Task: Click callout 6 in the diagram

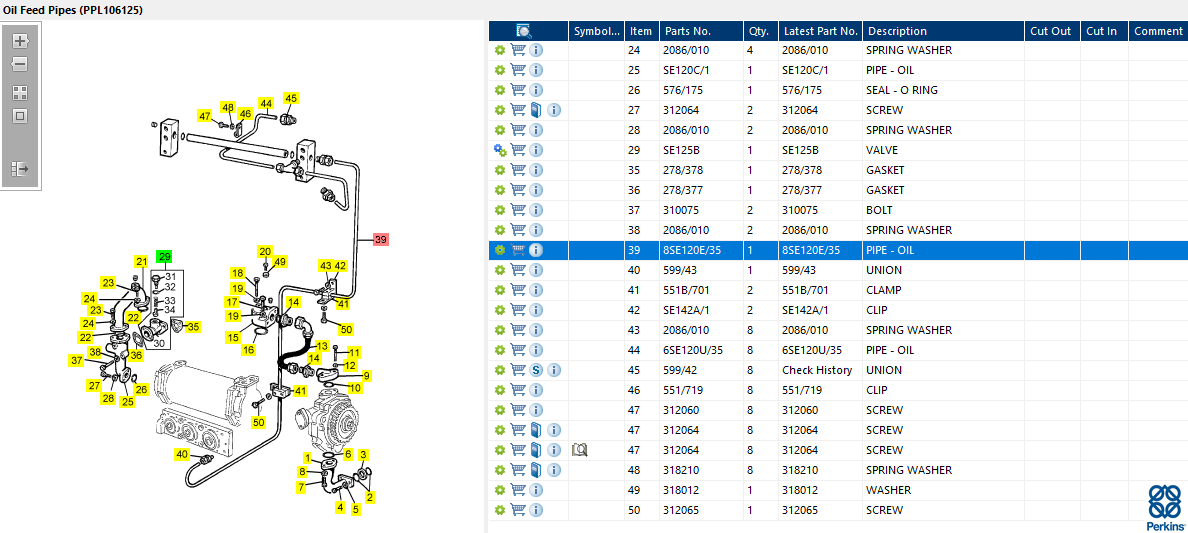Action: 348,454
